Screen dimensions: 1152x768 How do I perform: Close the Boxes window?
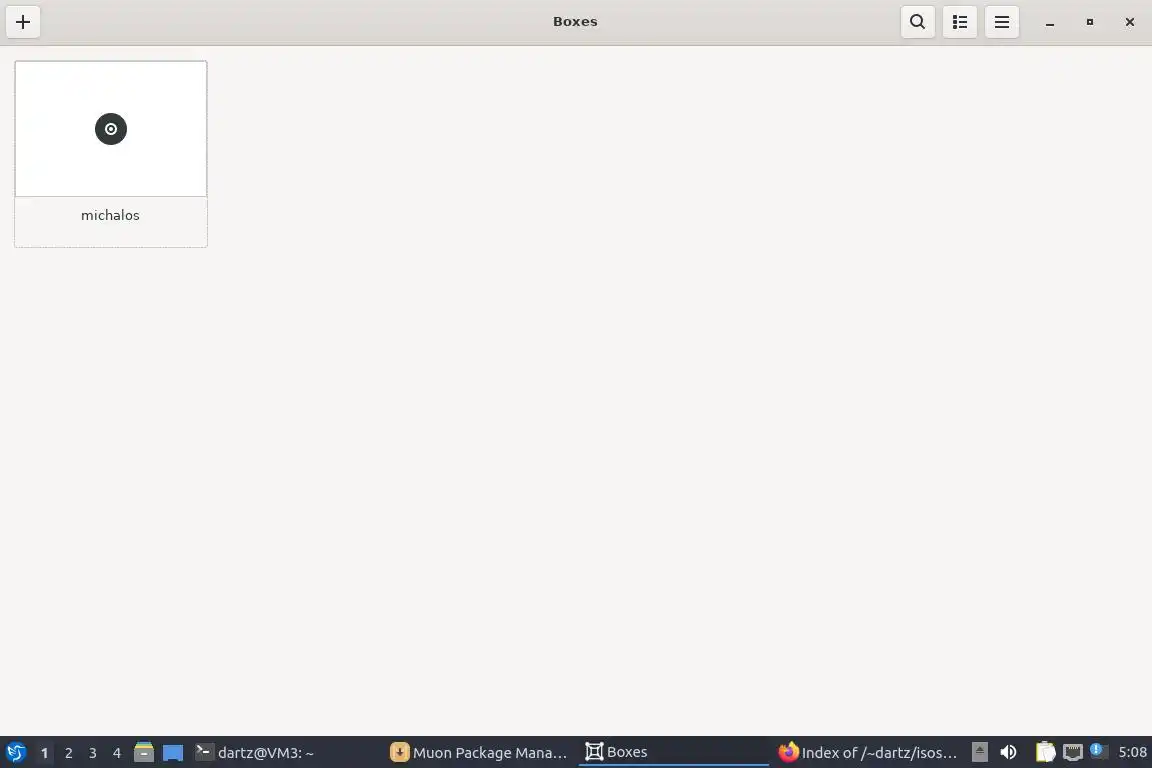[x=1130, y=22]
